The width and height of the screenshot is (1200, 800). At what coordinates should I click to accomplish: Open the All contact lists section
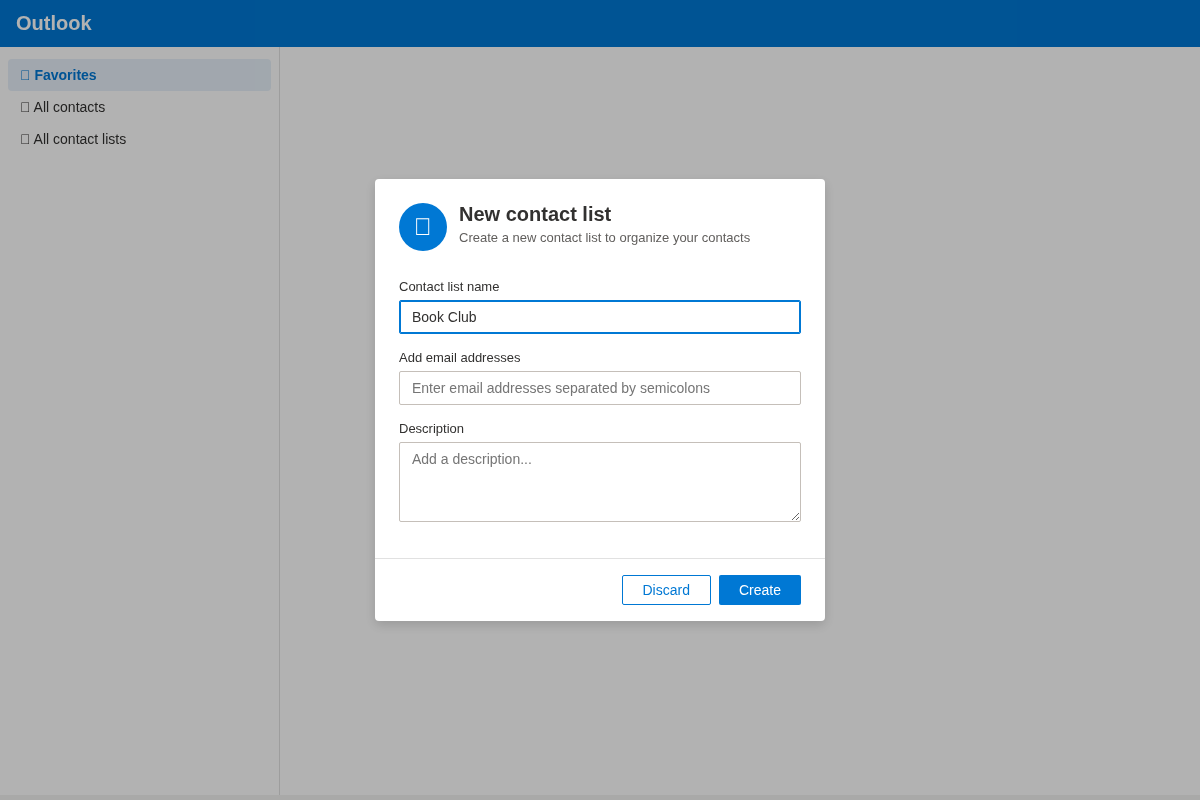(79, 139)
